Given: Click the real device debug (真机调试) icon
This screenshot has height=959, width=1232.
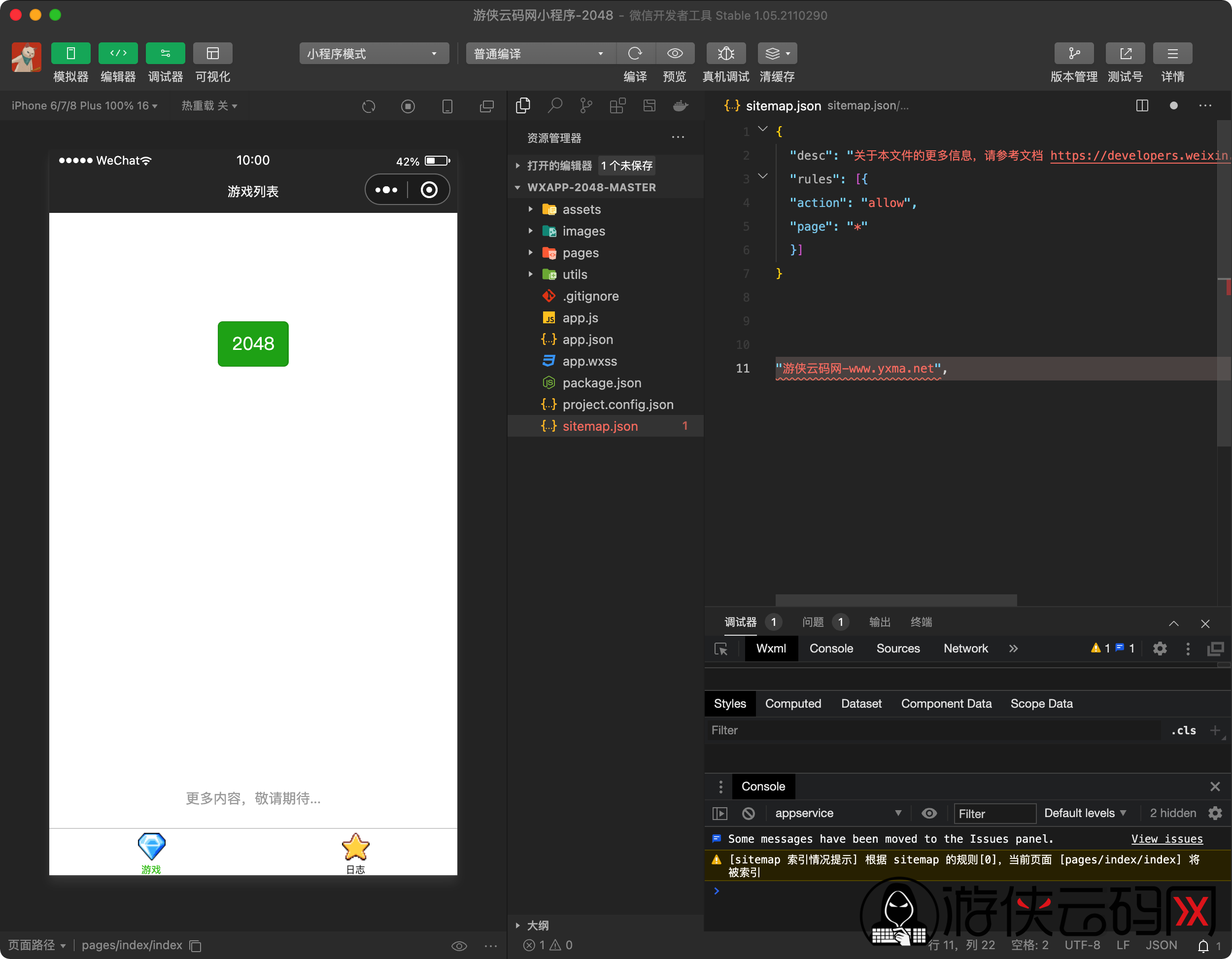Looking at the screenshot, I should (726, 54).
